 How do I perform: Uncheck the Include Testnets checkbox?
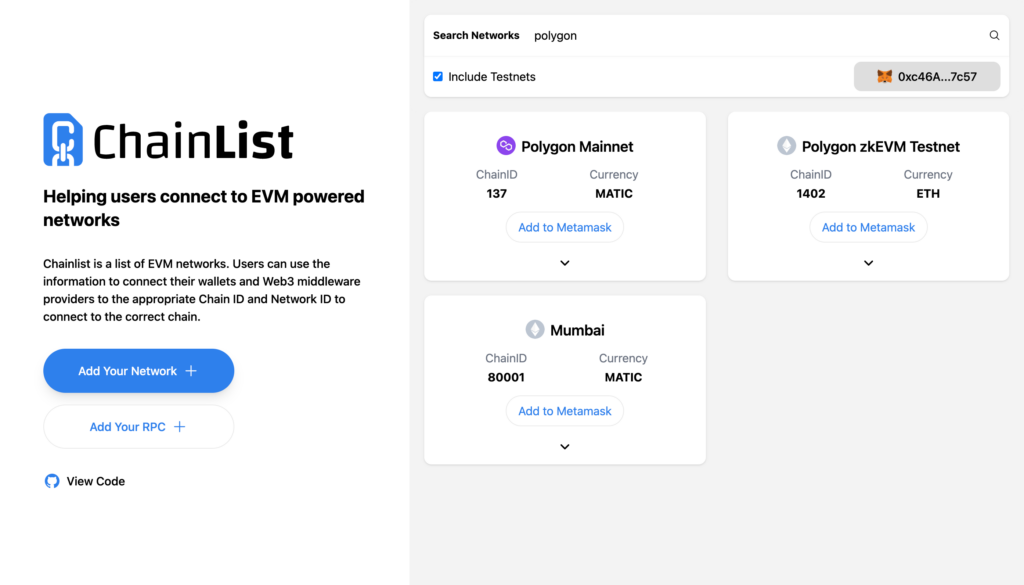pyautogui.click(x=438, y=76)
